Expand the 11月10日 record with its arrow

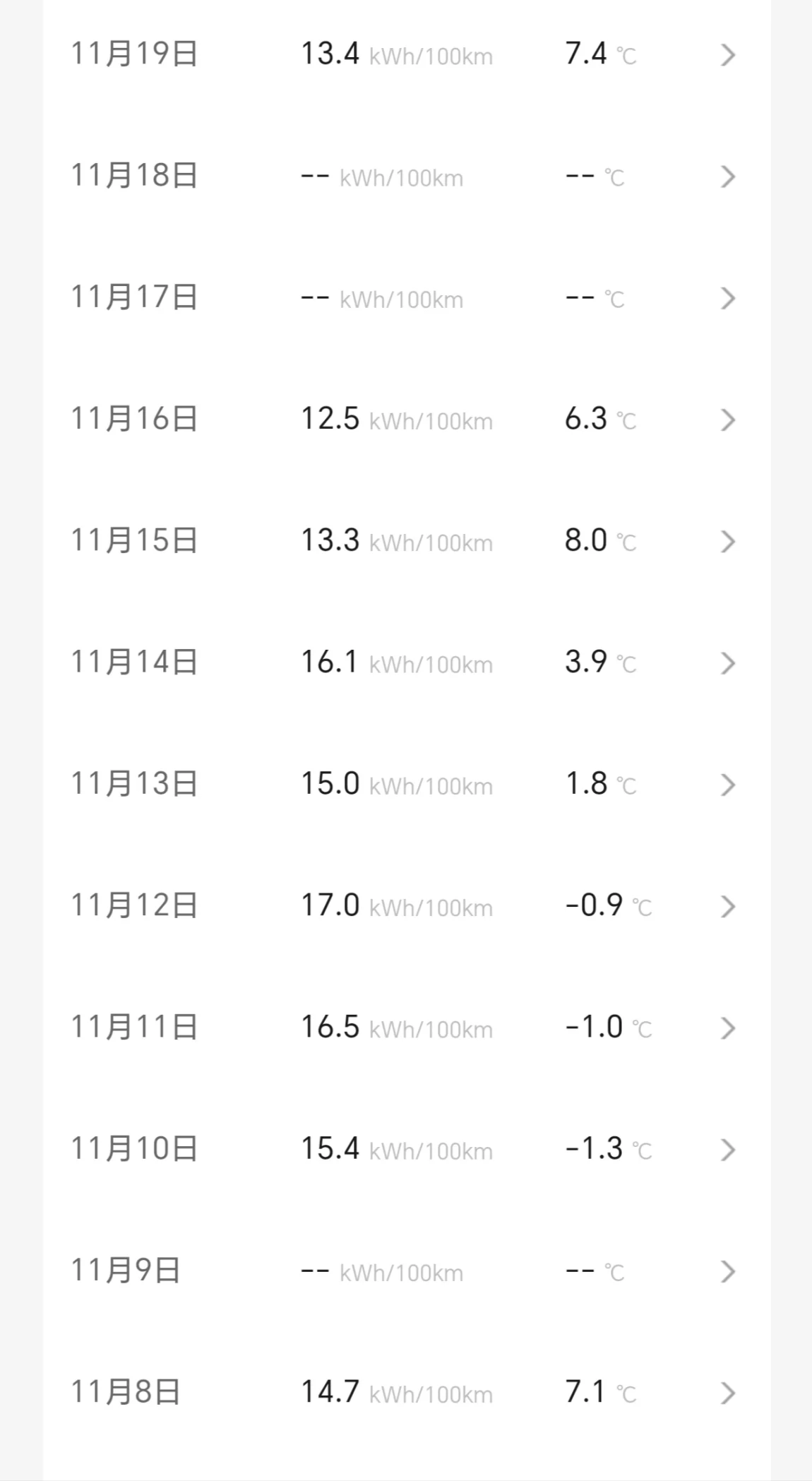pos(727,1150)
